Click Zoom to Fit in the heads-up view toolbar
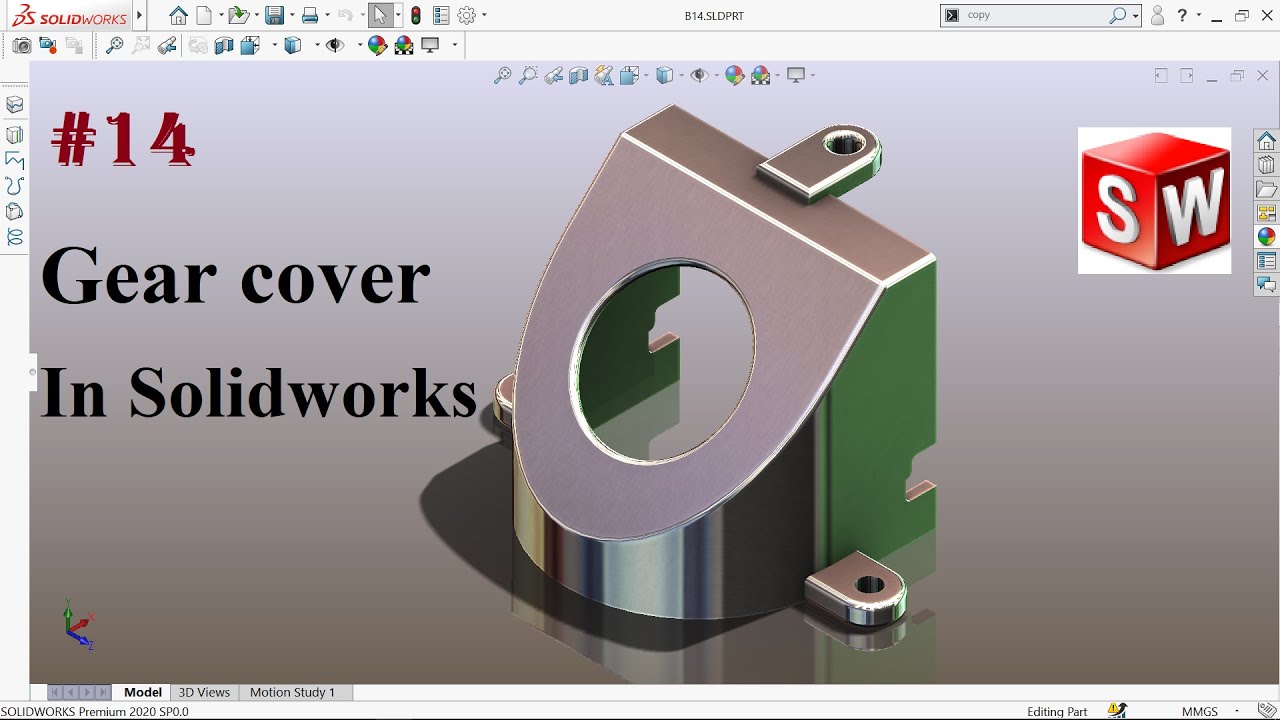 pyautogui.click(x=503, y=75)
